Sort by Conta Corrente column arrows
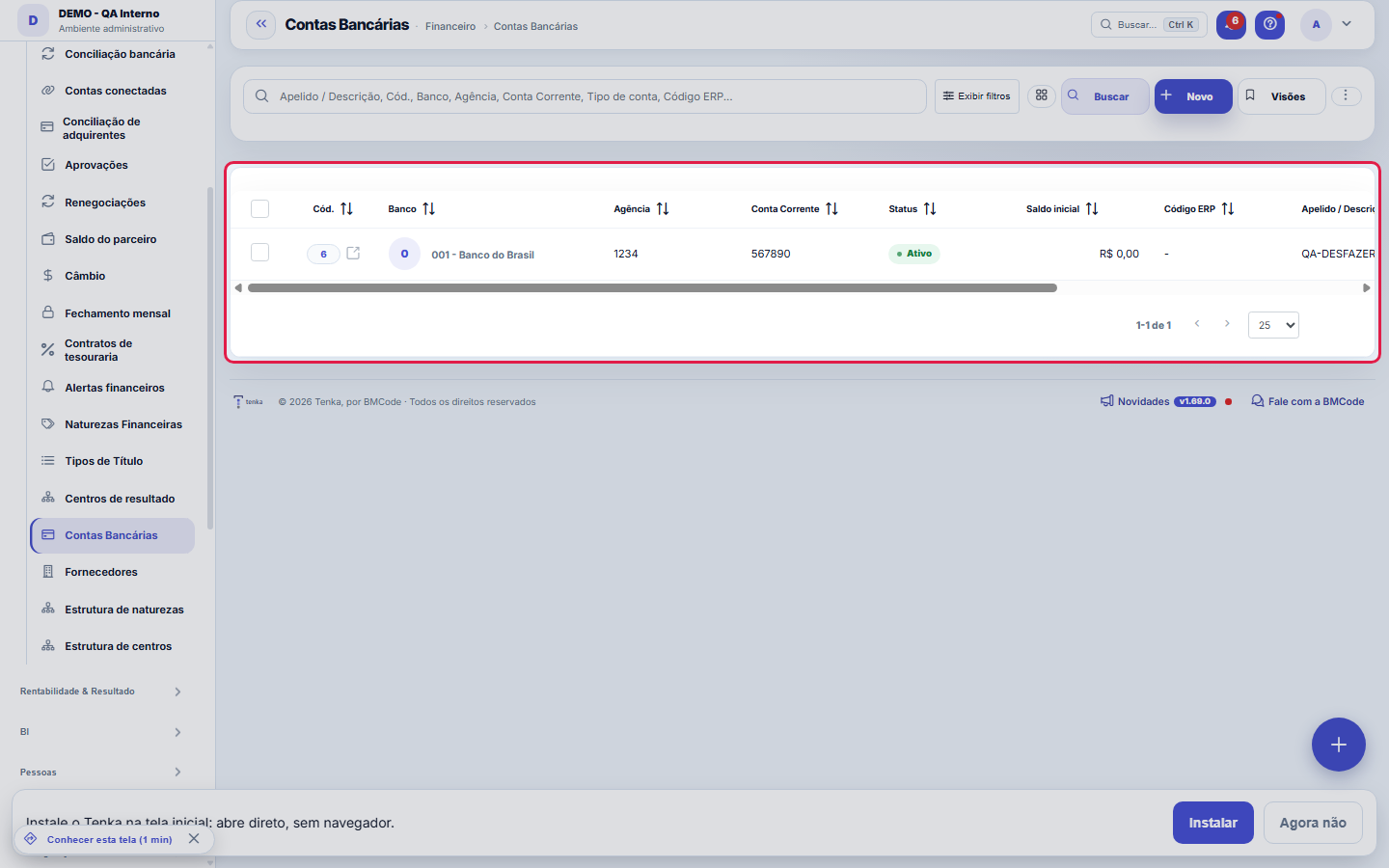 pos(831,209)
